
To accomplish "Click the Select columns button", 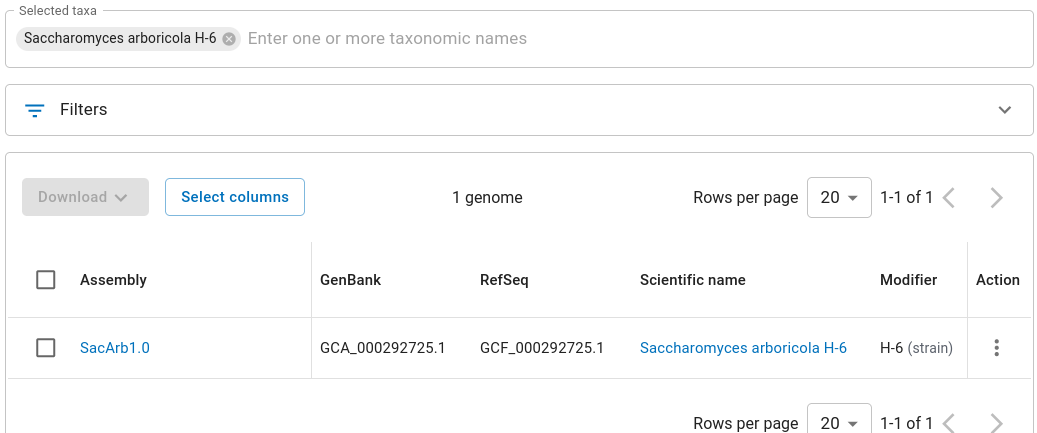I will tap(235, 197).
